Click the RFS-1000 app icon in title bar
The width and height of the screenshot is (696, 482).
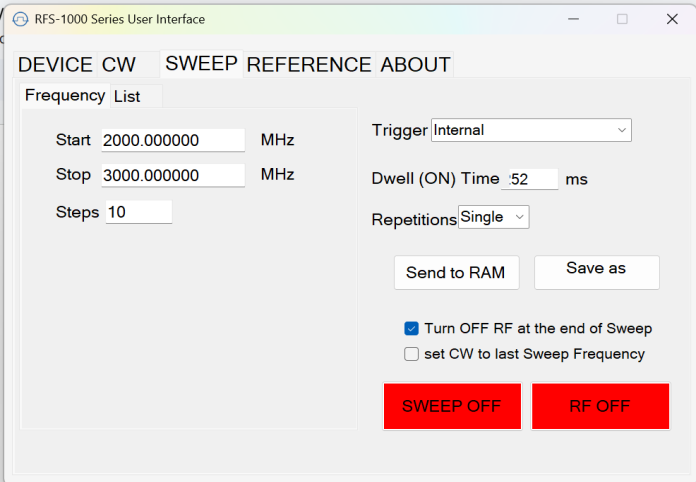click(20, 20)
